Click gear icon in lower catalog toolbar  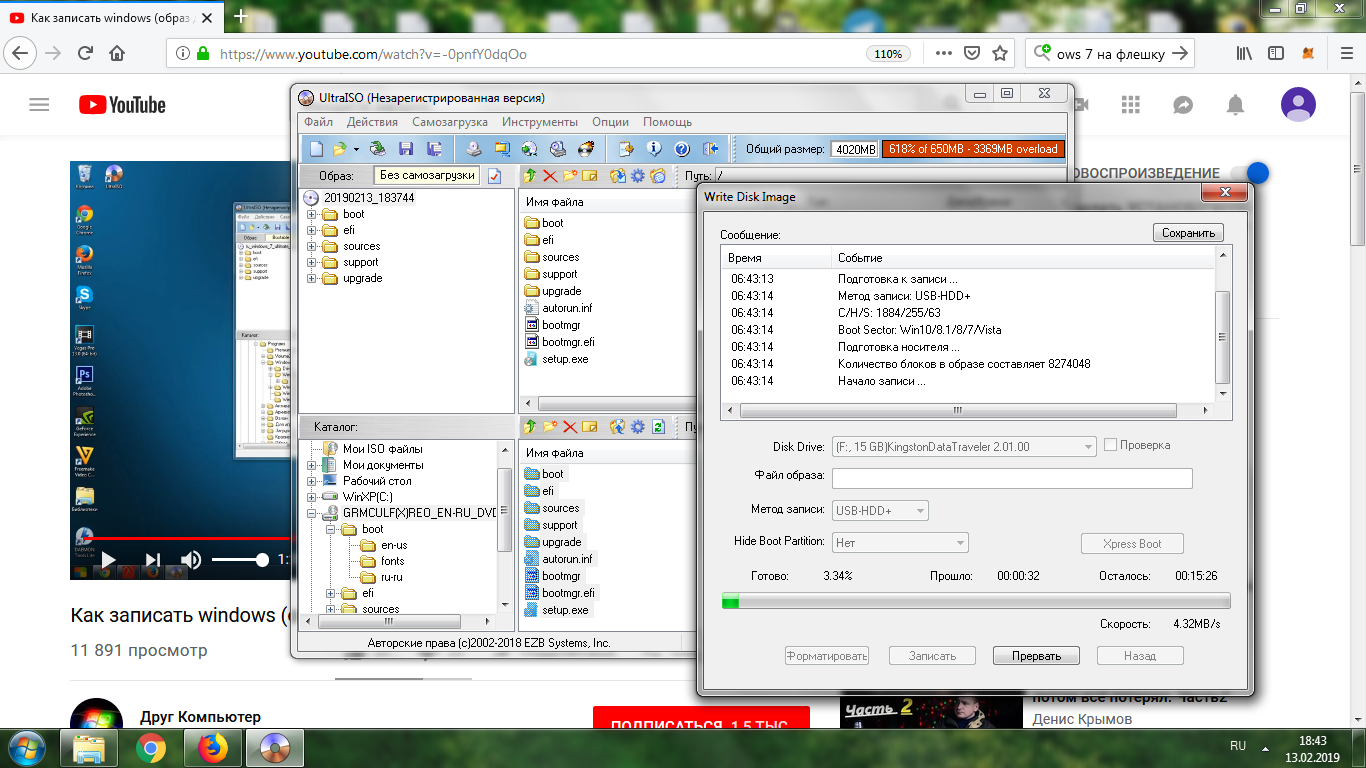pos(637,427)
